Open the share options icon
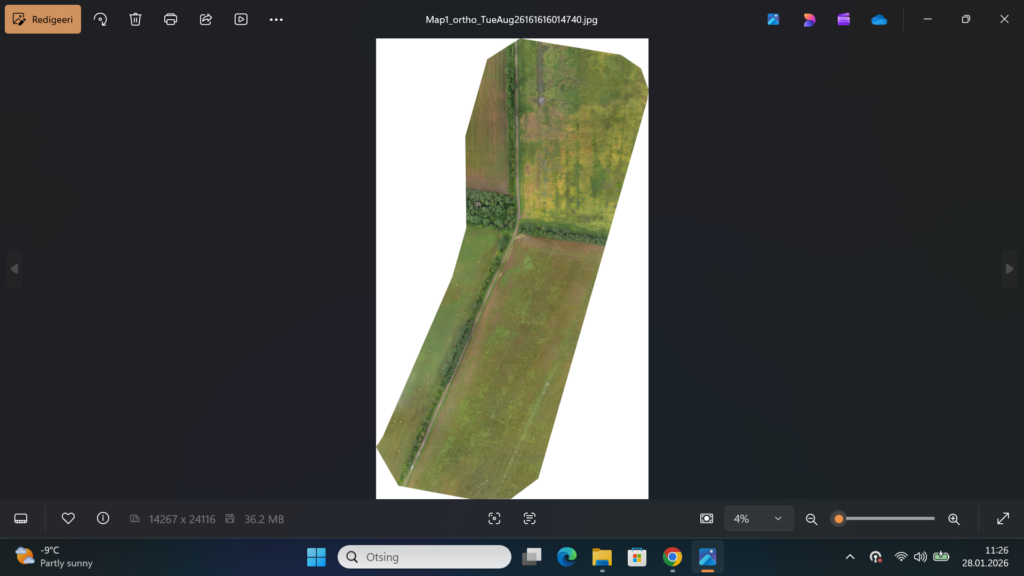The height and width of the screenshot is (576, 1024). tap(206, 19)
